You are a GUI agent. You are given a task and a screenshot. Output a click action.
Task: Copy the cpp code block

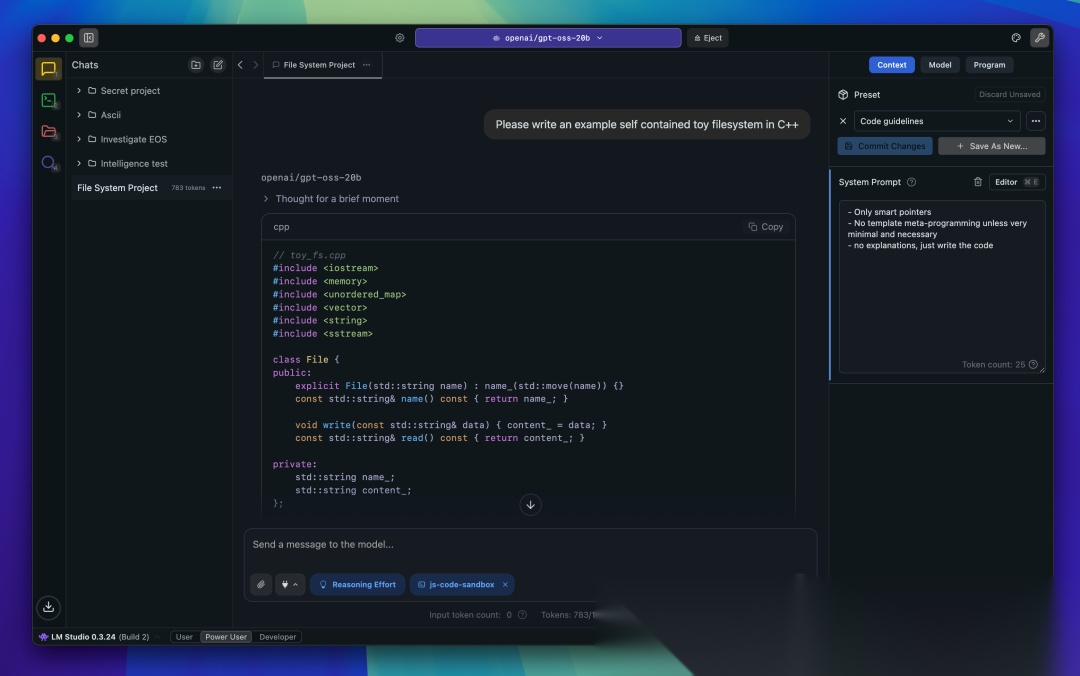coord(765,227)
